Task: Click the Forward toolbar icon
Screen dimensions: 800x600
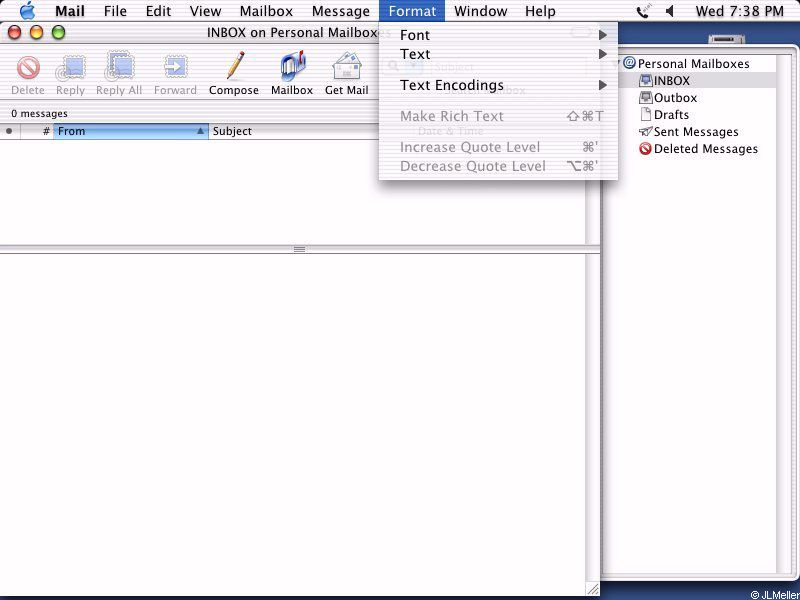Action: point(176,67)
